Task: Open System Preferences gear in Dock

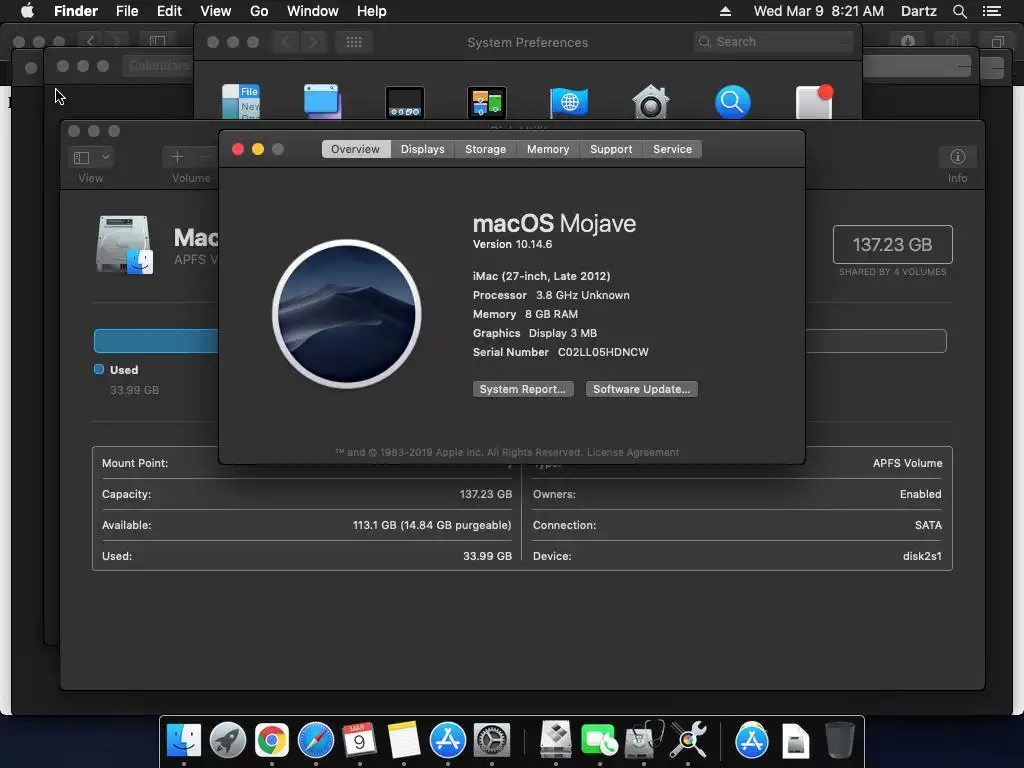Action: [491, 740]
